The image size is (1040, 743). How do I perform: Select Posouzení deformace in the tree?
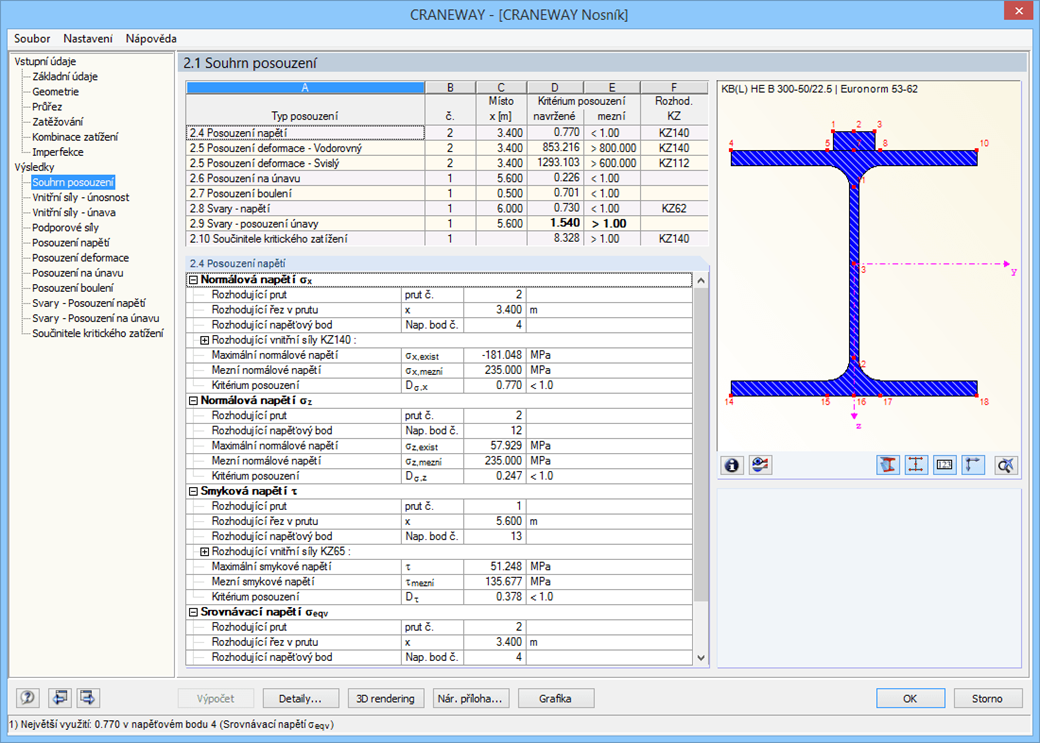pyautogui.click(x=80, y=257)
